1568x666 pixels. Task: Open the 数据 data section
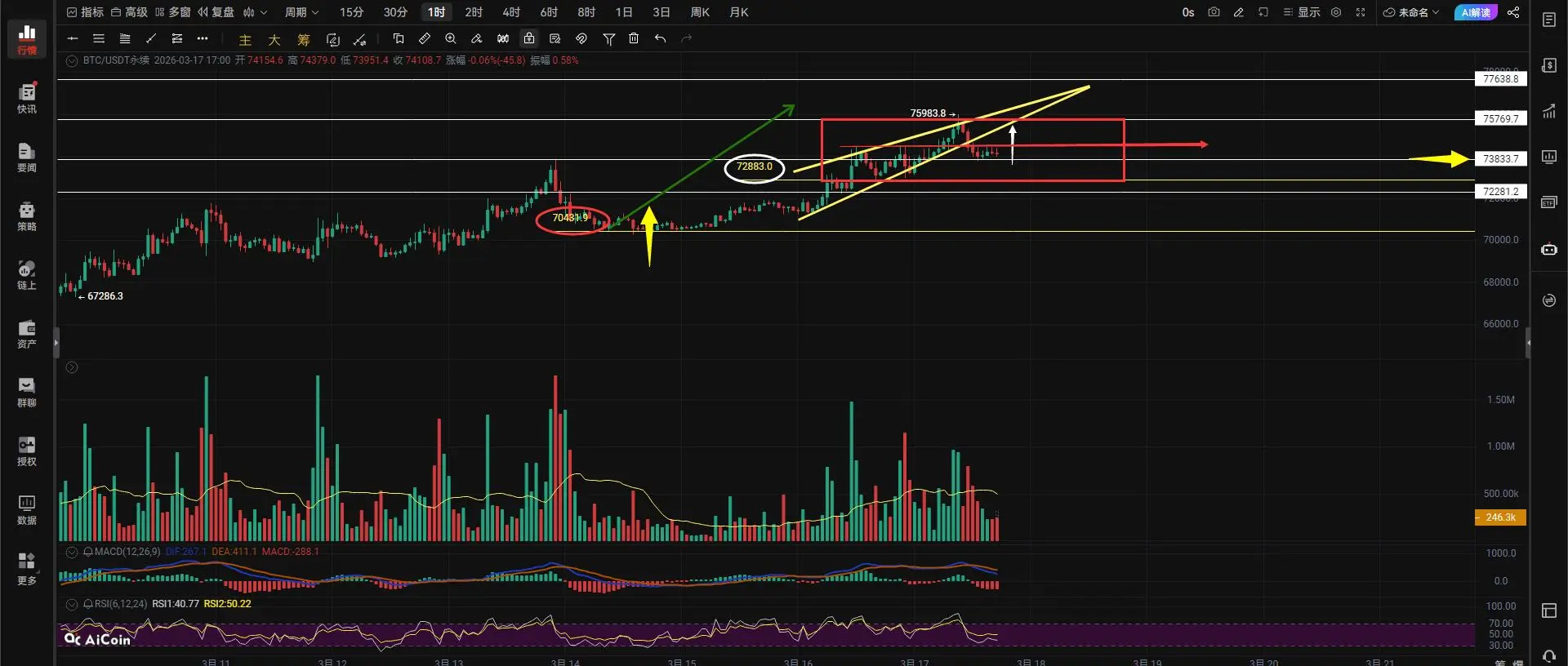coord(27,510)
